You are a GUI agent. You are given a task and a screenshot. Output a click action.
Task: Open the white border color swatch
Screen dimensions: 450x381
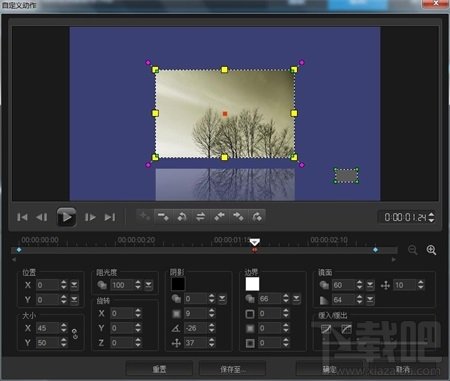point(252,284)
